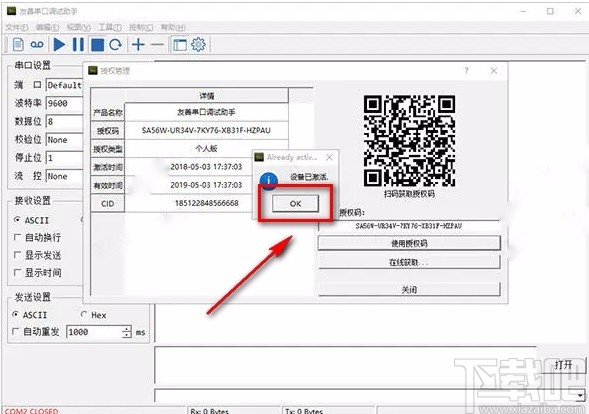Maximize the main window
Screen dimensions: 589x414
tap(550, 11)
